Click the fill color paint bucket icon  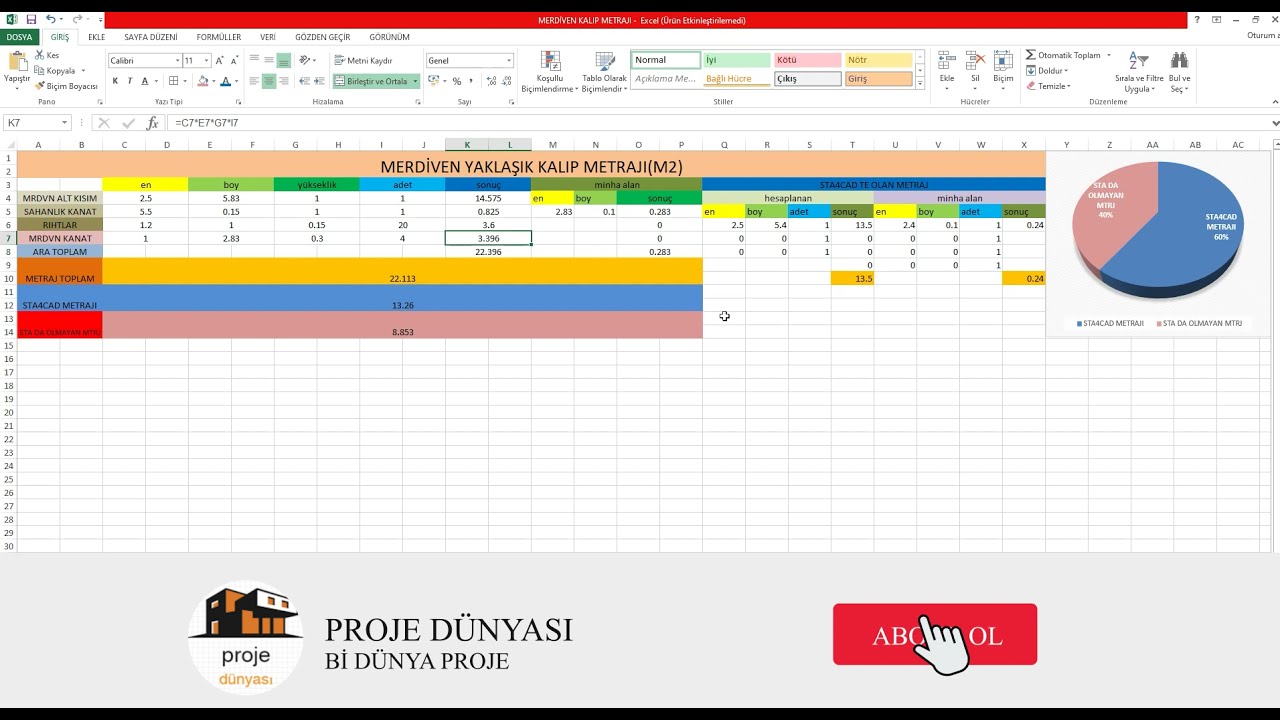coord(204,81)
